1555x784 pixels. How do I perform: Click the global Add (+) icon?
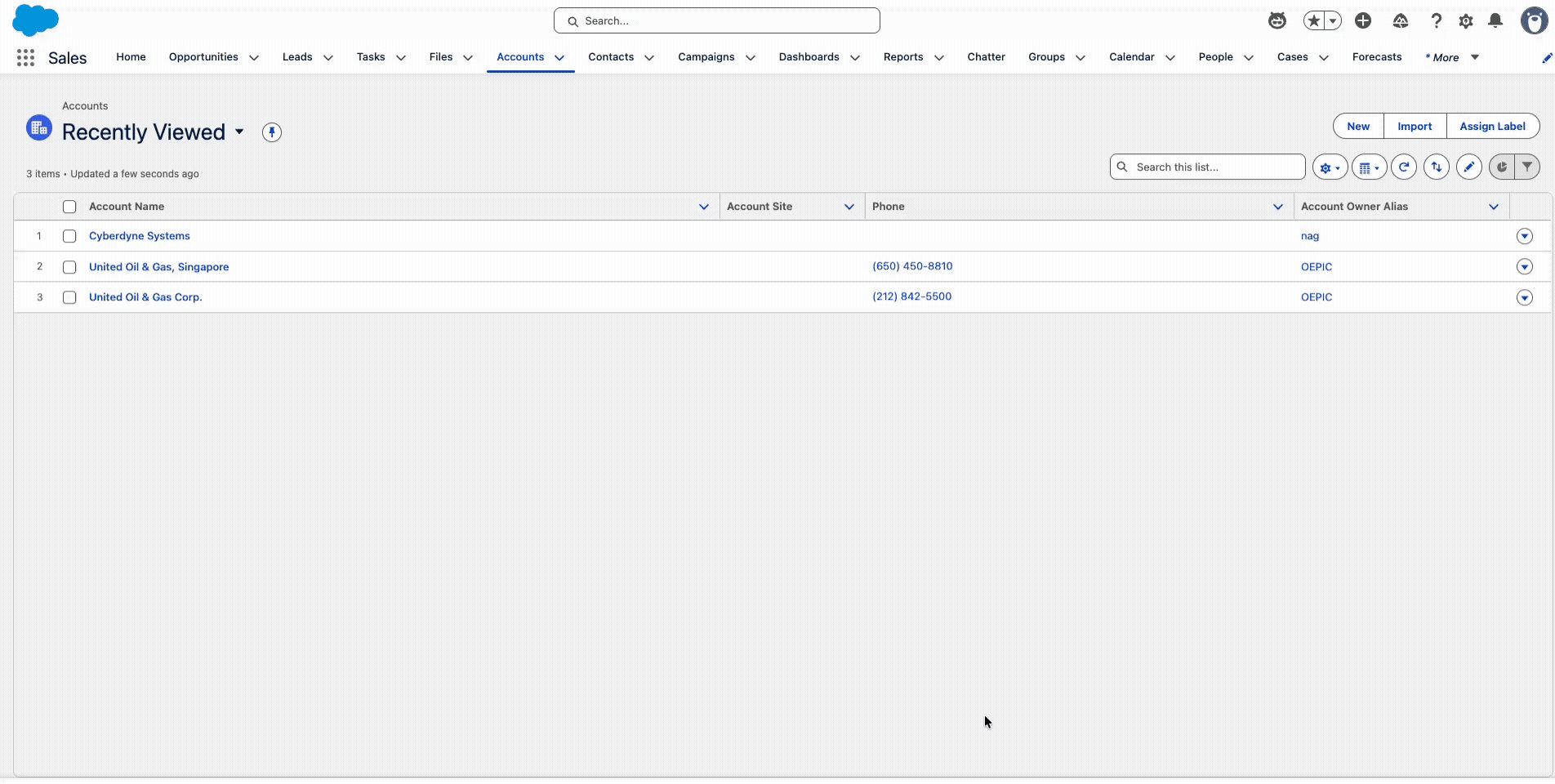point(1363,20)
